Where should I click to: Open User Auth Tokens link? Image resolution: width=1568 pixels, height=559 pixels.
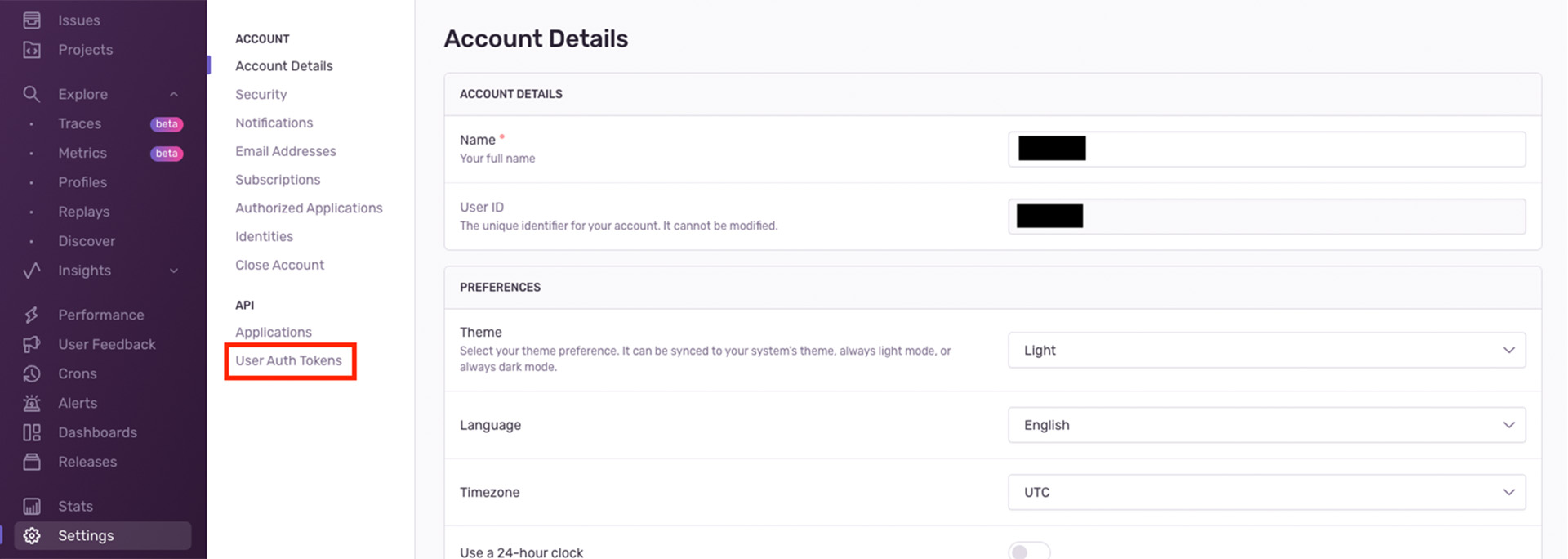pos(288,360)
